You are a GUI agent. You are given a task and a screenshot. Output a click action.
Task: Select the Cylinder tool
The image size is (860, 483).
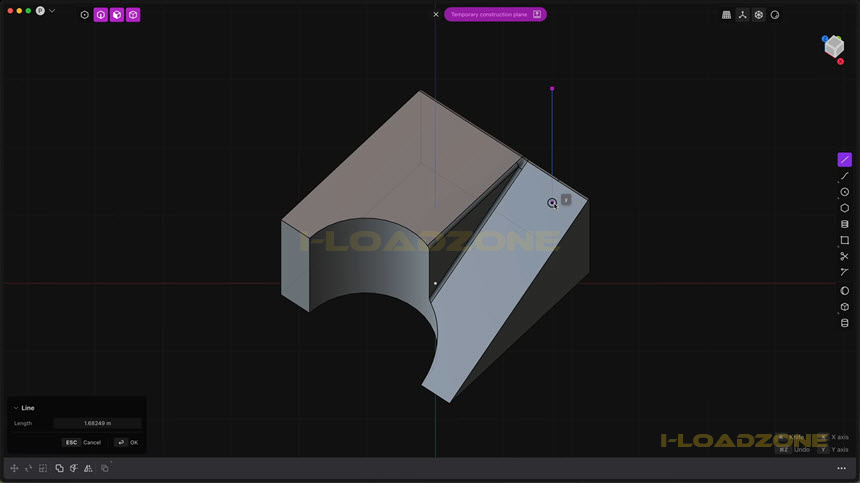[845, 323]
